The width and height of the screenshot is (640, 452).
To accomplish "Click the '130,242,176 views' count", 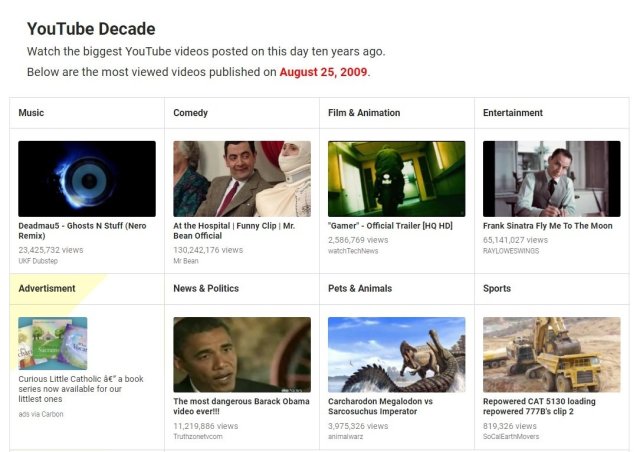I will tap(208, 250).
